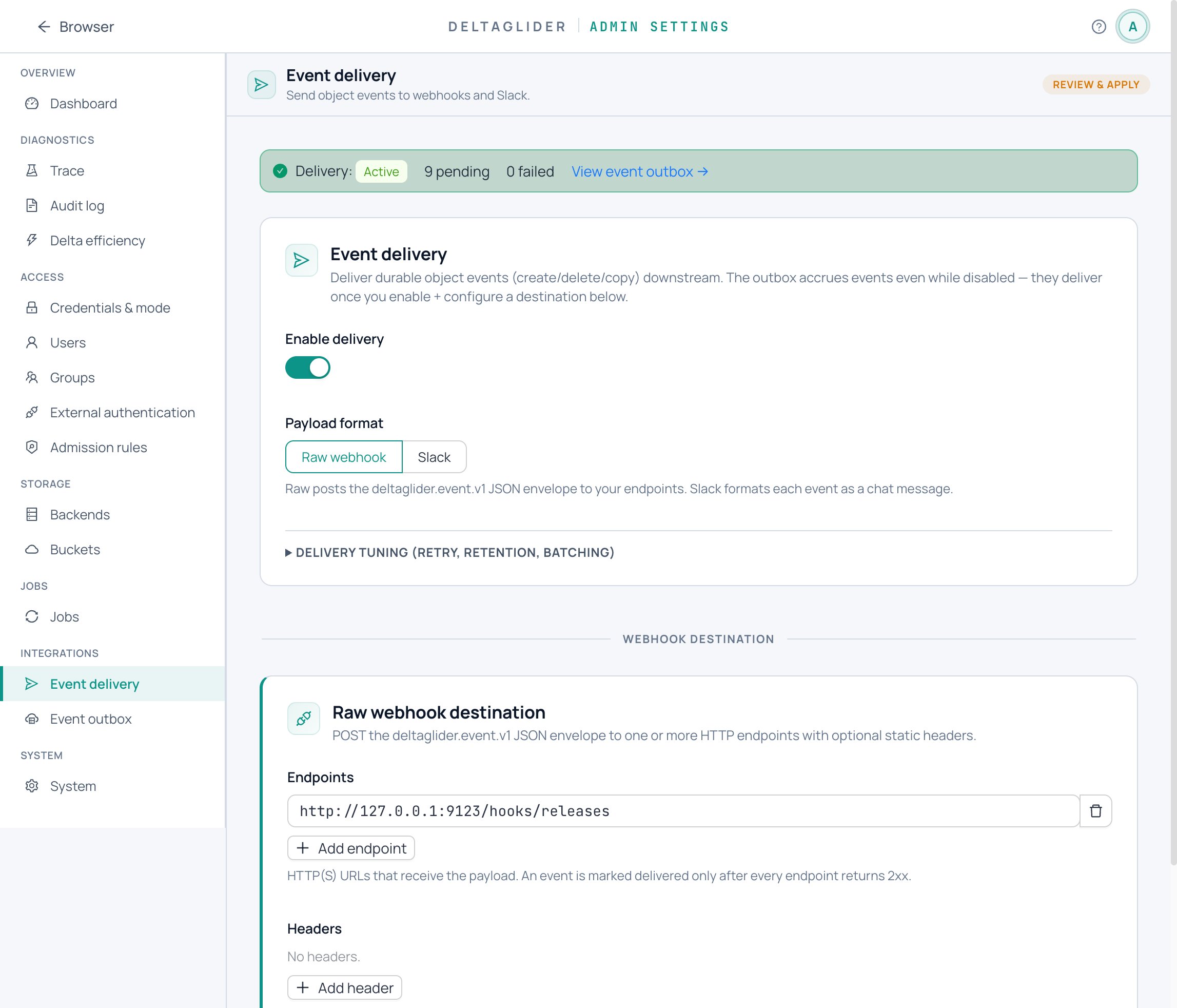Click the System gear icon
The width and height of the screenshot is (1177, 1008).
32,786
